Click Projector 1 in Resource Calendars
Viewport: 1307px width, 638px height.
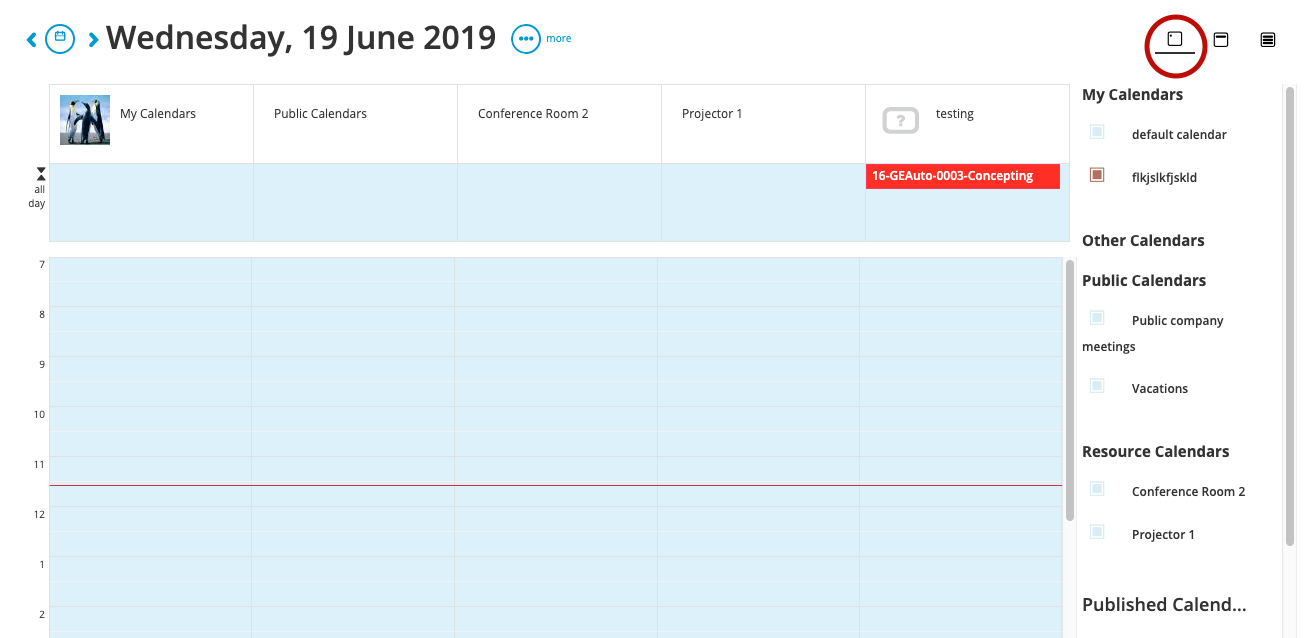pyautogui.click(x=1163, y=535)
